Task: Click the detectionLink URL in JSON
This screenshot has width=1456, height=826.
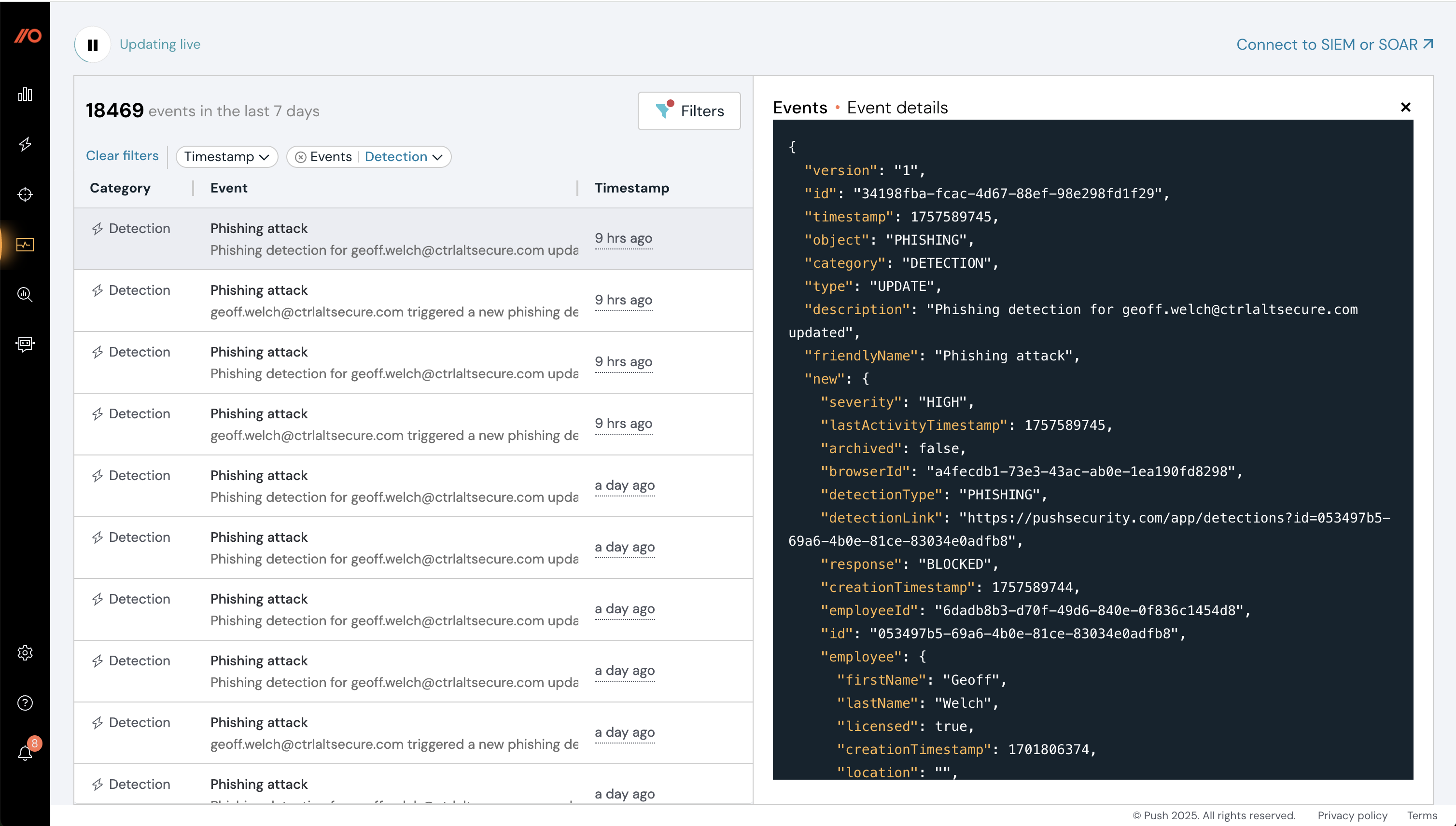Action: point(1089,529)
